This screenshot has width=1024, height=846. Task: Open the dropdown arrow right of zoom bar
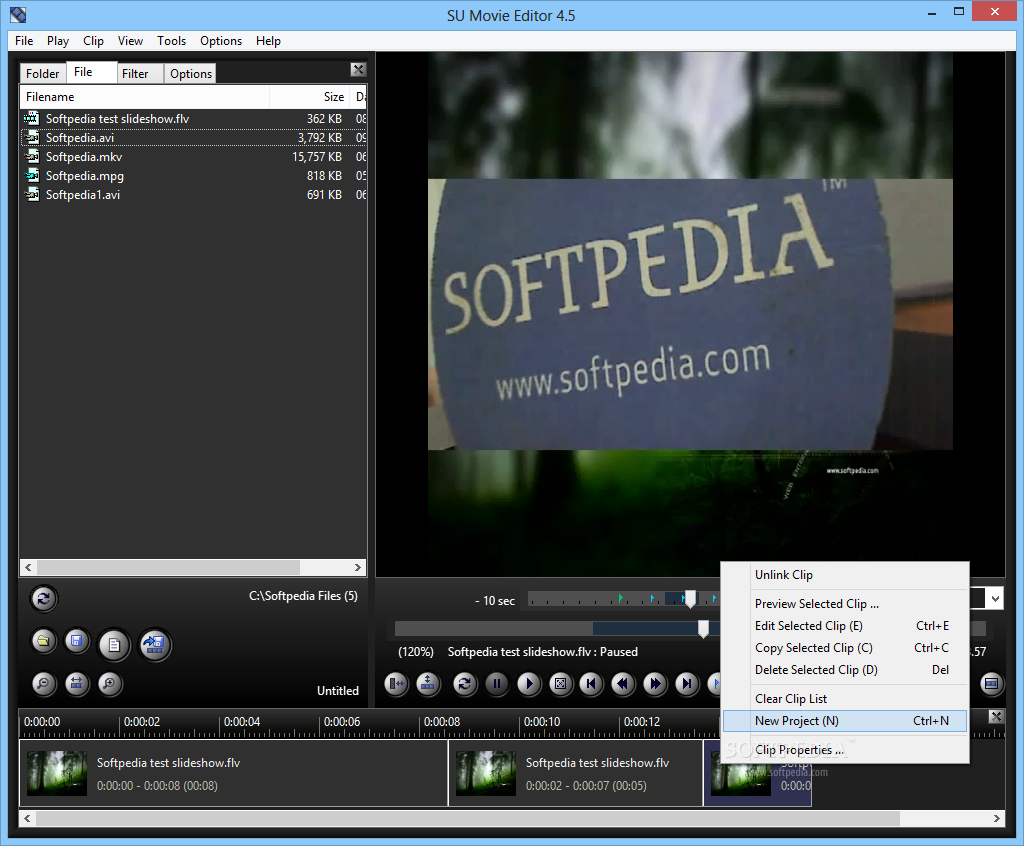coord(995,598)
